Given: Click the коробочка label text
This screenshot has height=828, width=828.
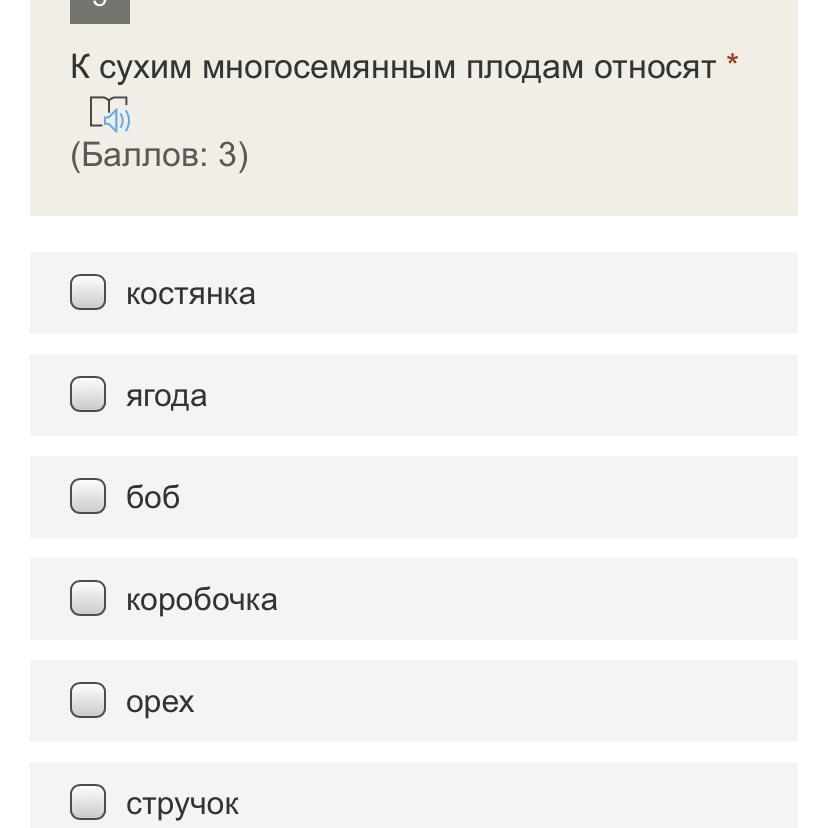Looking at the screenshot, I should 201,600.
